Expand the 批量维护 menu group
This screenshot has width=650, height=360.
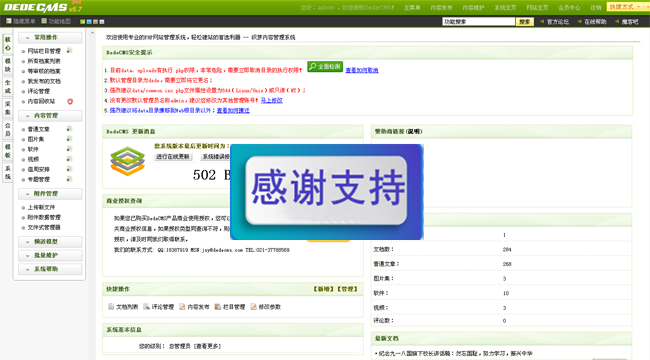(50, 255)
